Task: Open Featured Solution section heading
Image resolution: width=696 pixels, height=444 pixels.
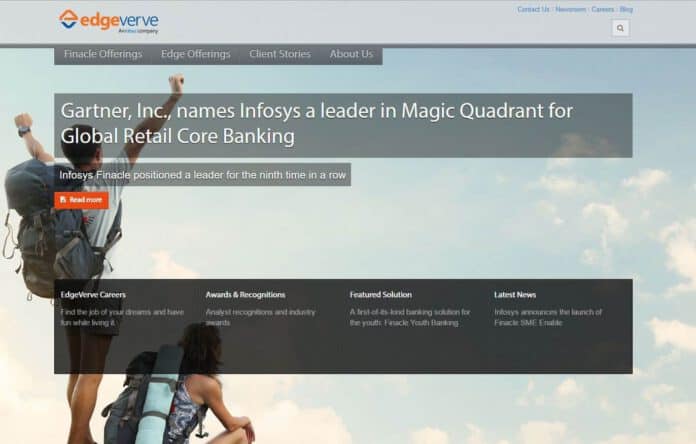Action: 381,295
